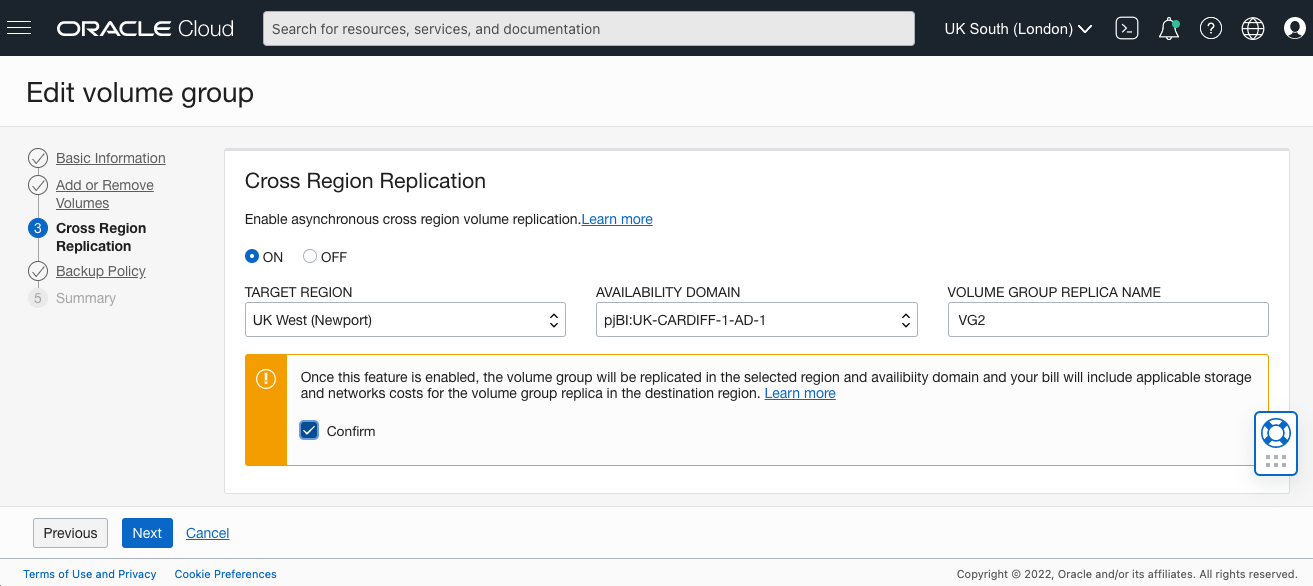Click the Next button
The height and width of the screenshot is (586, 1313).
tap(147, 533)
